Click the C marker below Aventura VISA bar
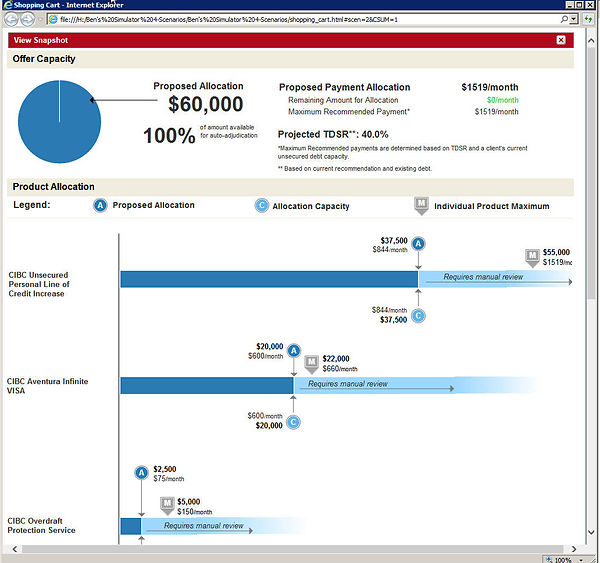Viewport: 600px width, 563px height. [x=293, y=422]
